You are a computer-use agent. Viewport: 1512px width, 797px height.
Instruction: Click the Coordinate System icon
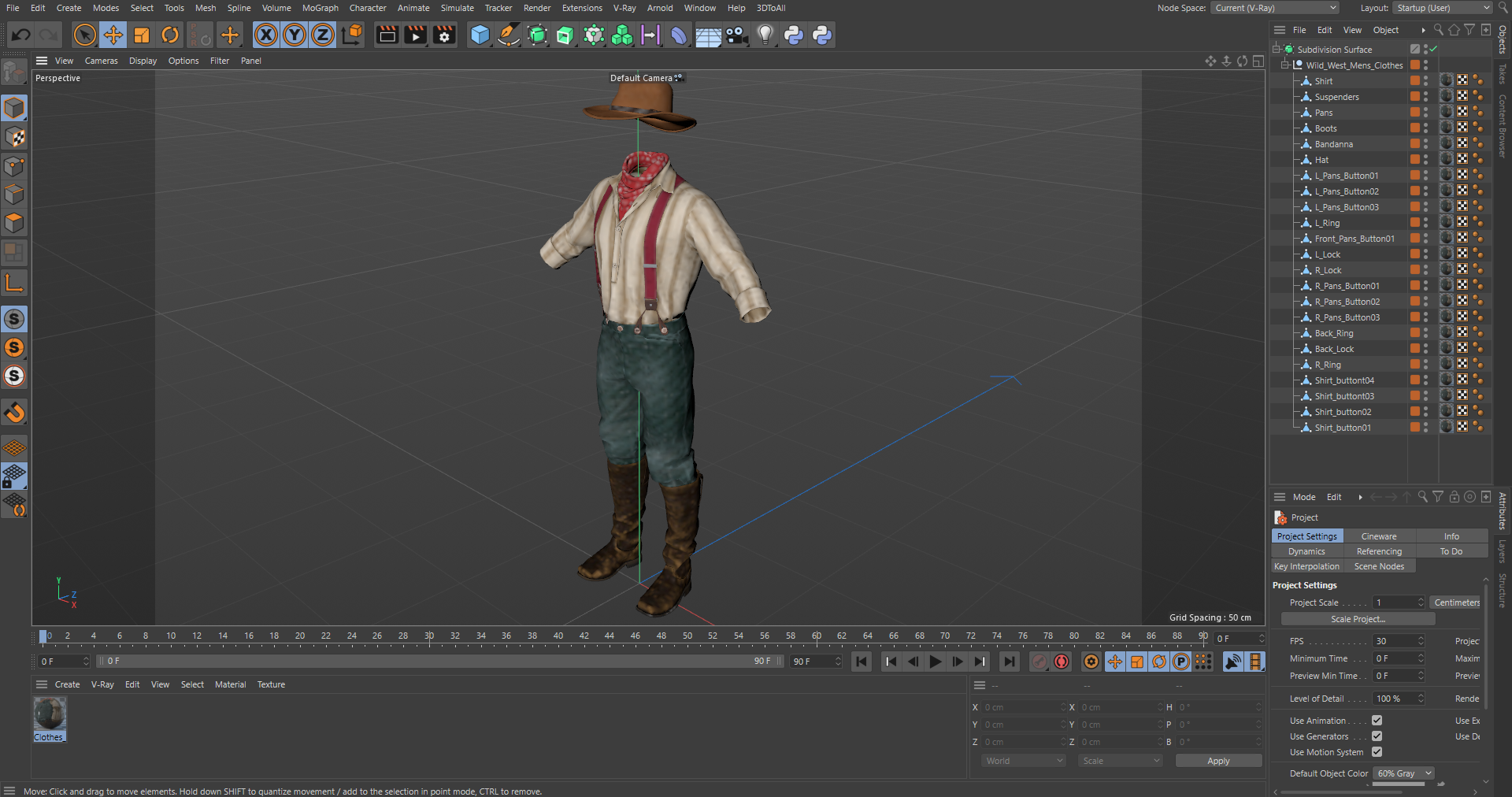[353, 35]
